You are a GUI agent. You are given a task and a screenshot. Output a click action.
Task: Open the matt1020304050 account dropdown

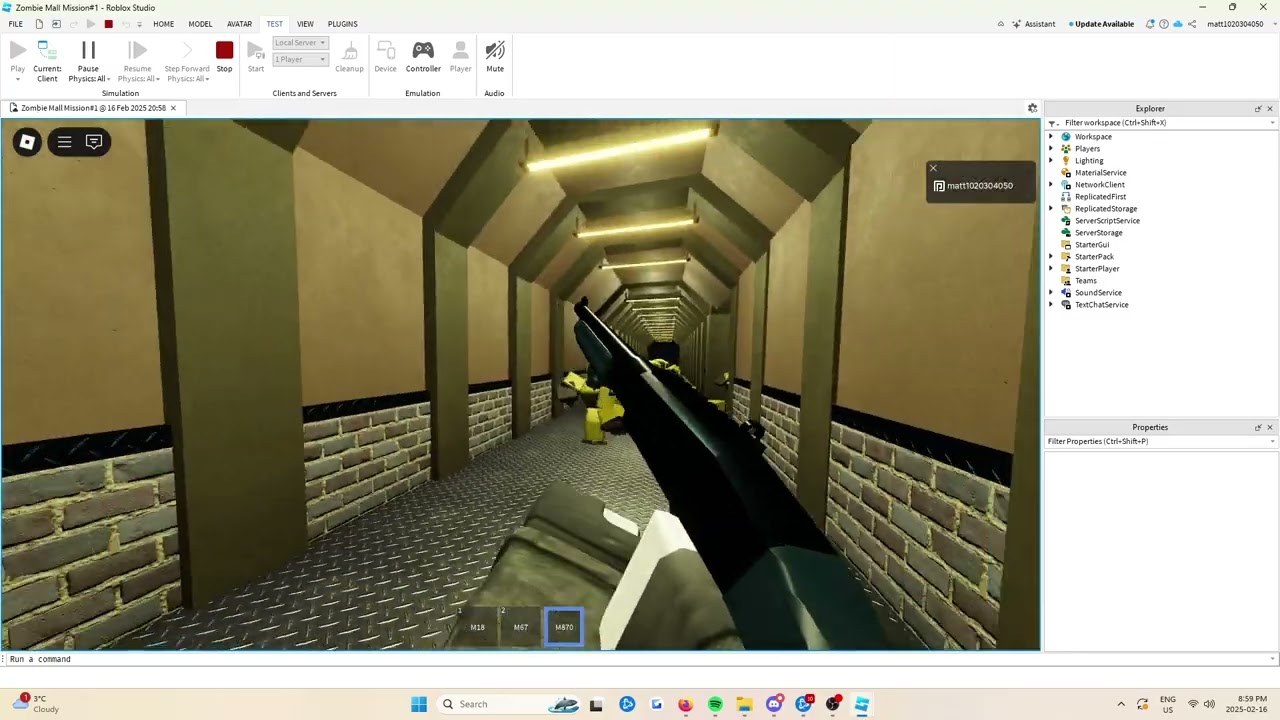(x=1239, y=24)
